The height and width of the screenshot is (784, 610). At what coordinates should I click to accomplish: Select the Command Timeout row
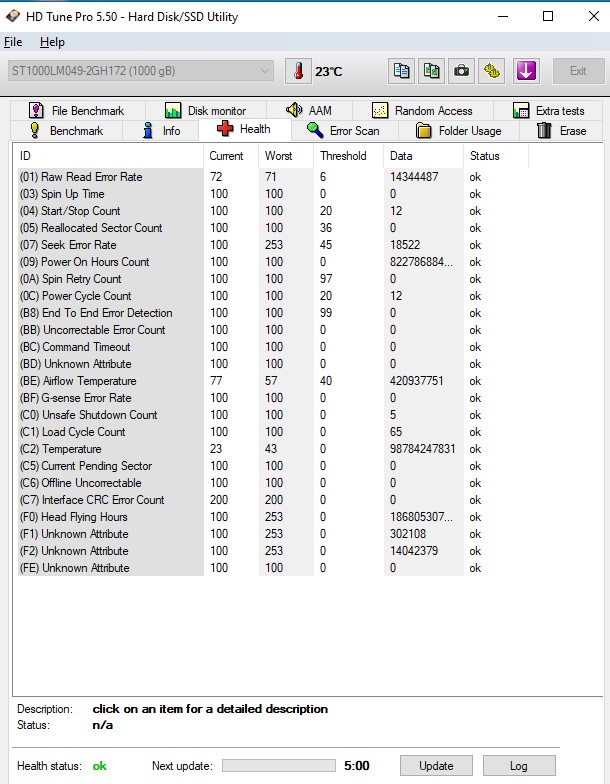273,346
